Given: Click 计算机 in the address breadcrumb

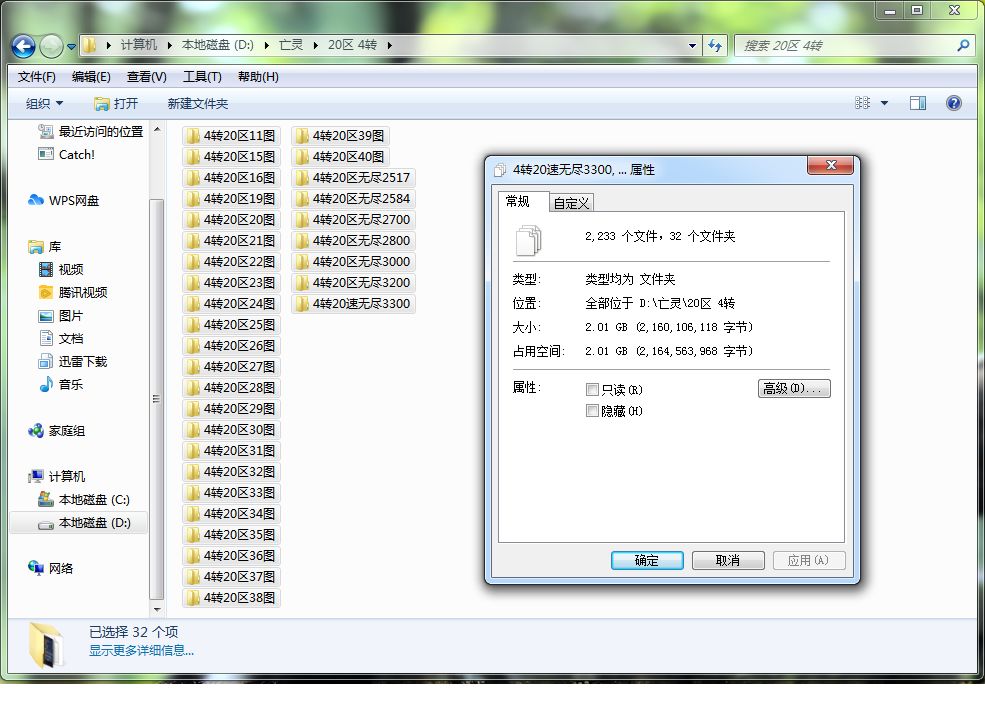Looking at the screenshot, I should click(x=138, y=45).
